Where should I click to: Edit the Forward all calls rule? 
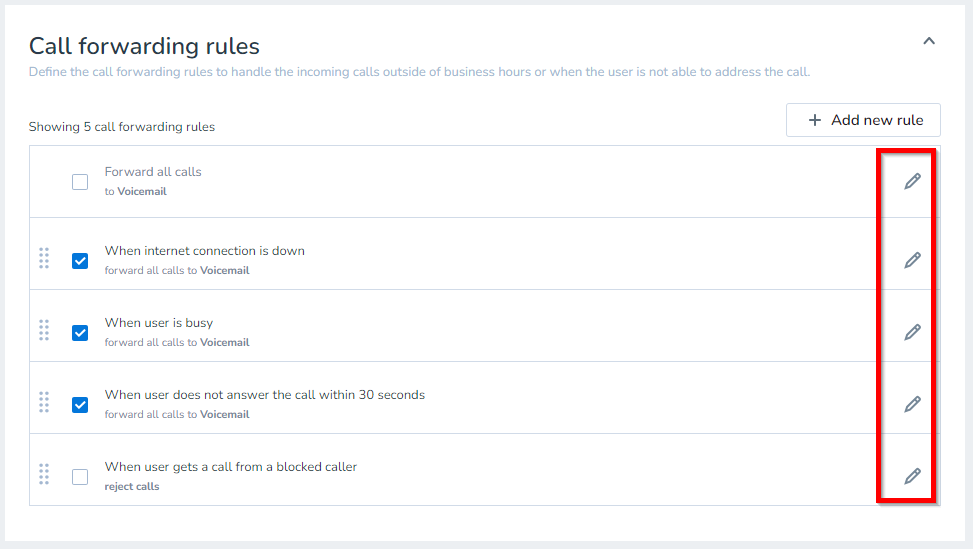tap(912, 181)
